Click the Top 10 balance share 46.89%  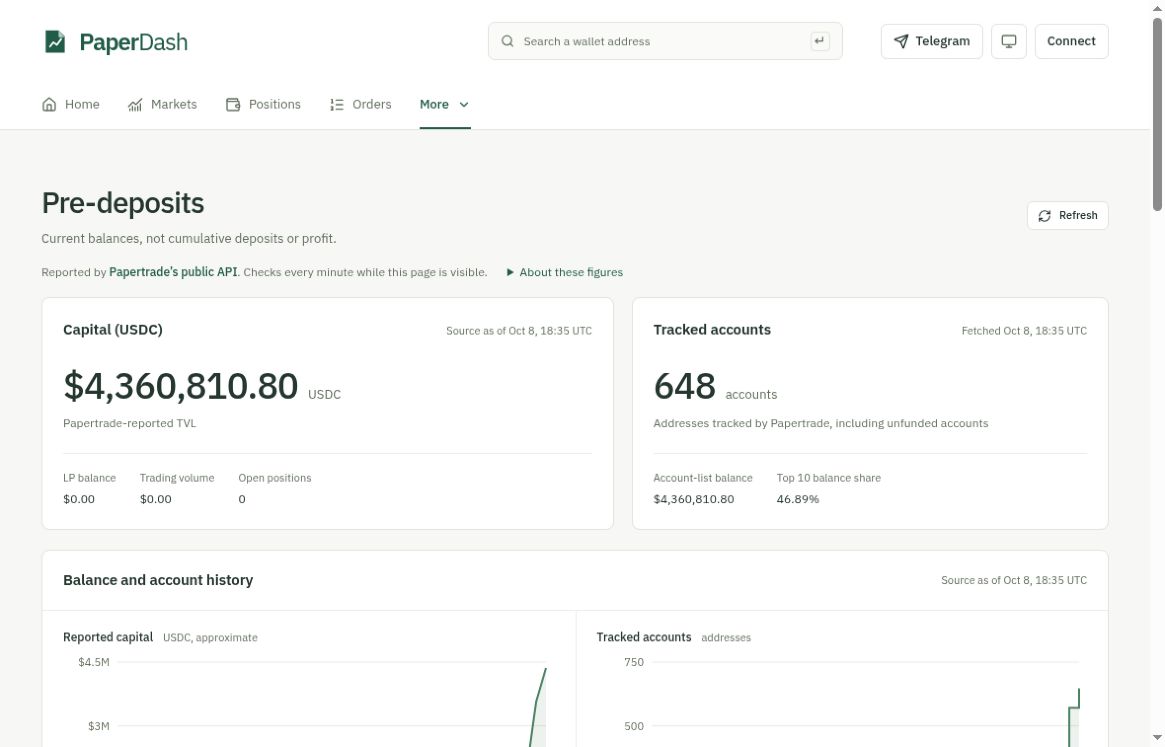click(x=798, y=499)
